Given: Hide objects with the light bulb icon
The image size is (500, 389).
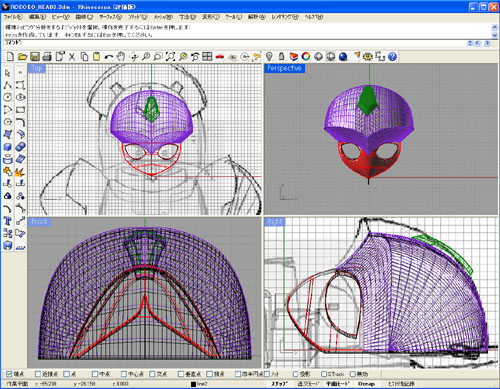Looking at the screenshot, I should tap(269, 57).
